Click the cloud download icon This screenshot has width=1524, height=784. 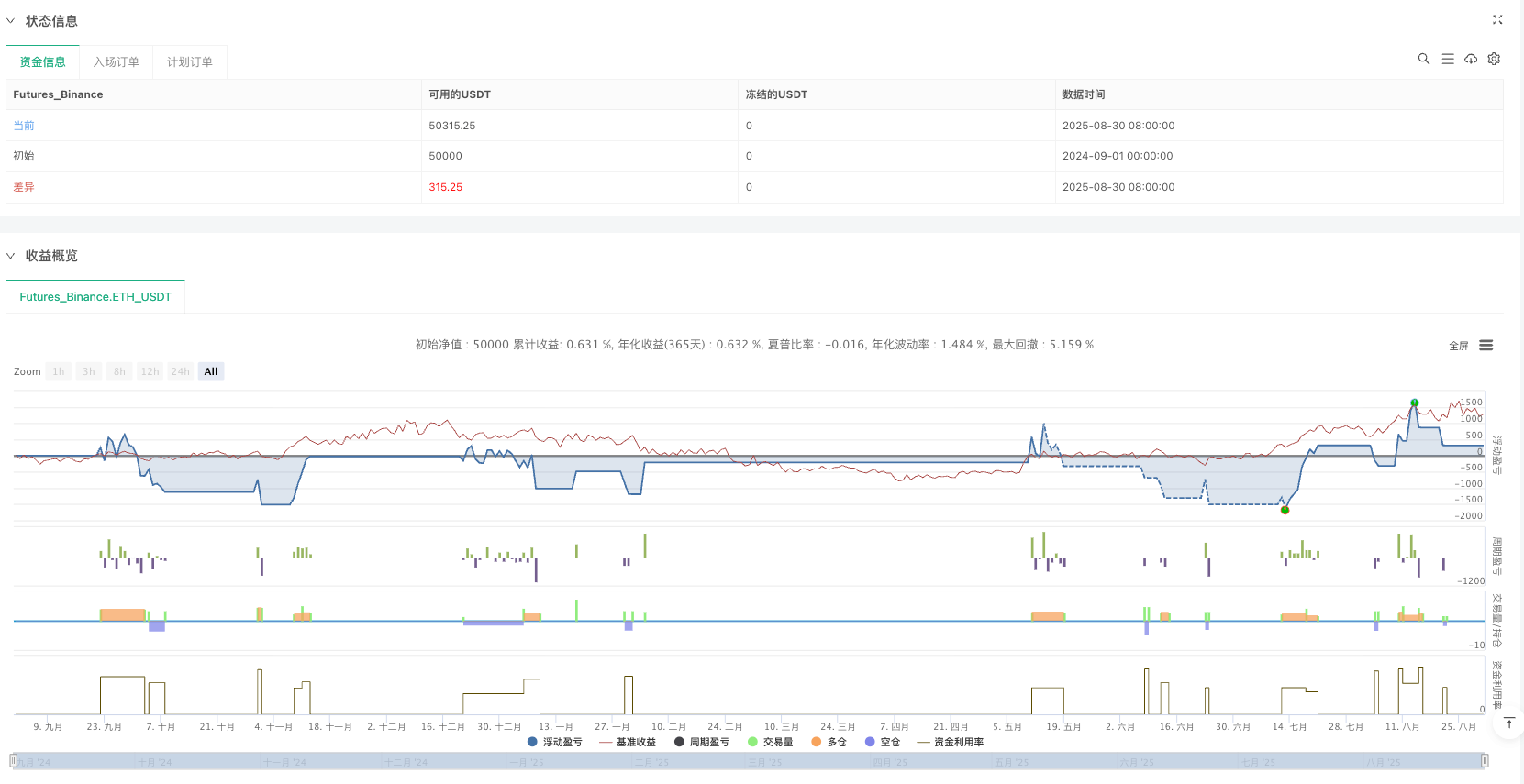click(x=1471, y=59)
